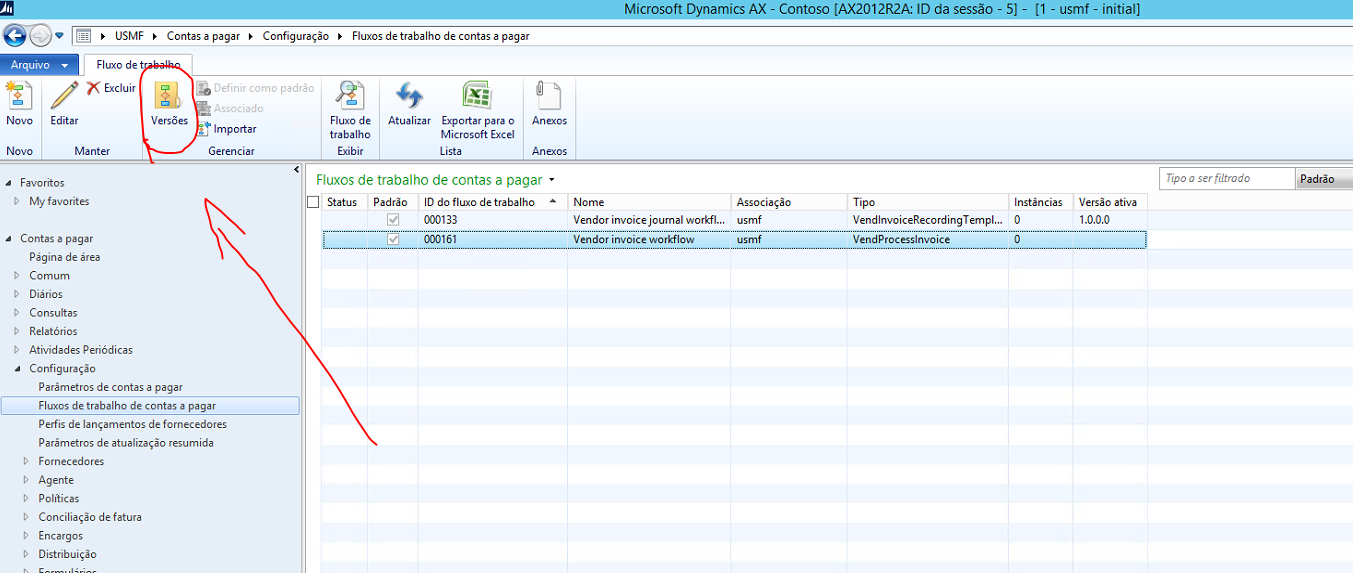The image size is (1353, 573).
Task: Click Excluir delete icon
Action: [x=93, y=88]
